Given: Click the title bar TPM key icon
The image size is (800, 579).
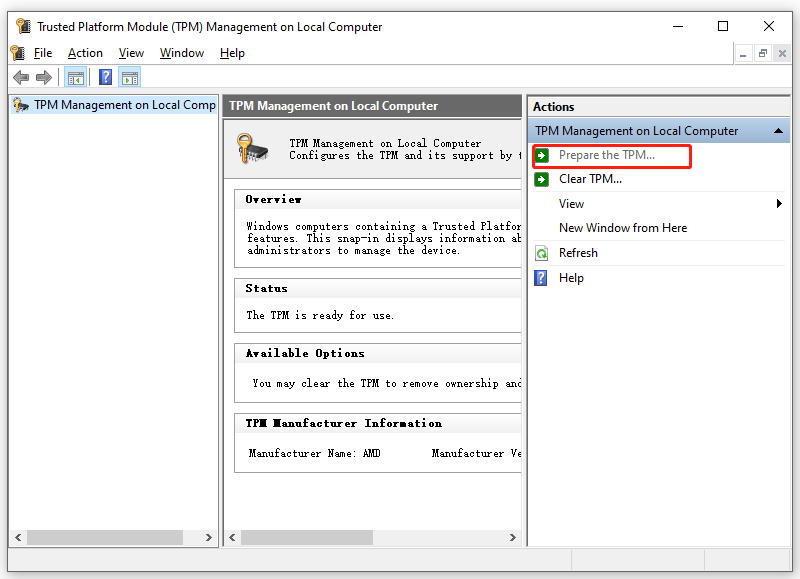Looking at the screenshot, I should tap(23, 27).
